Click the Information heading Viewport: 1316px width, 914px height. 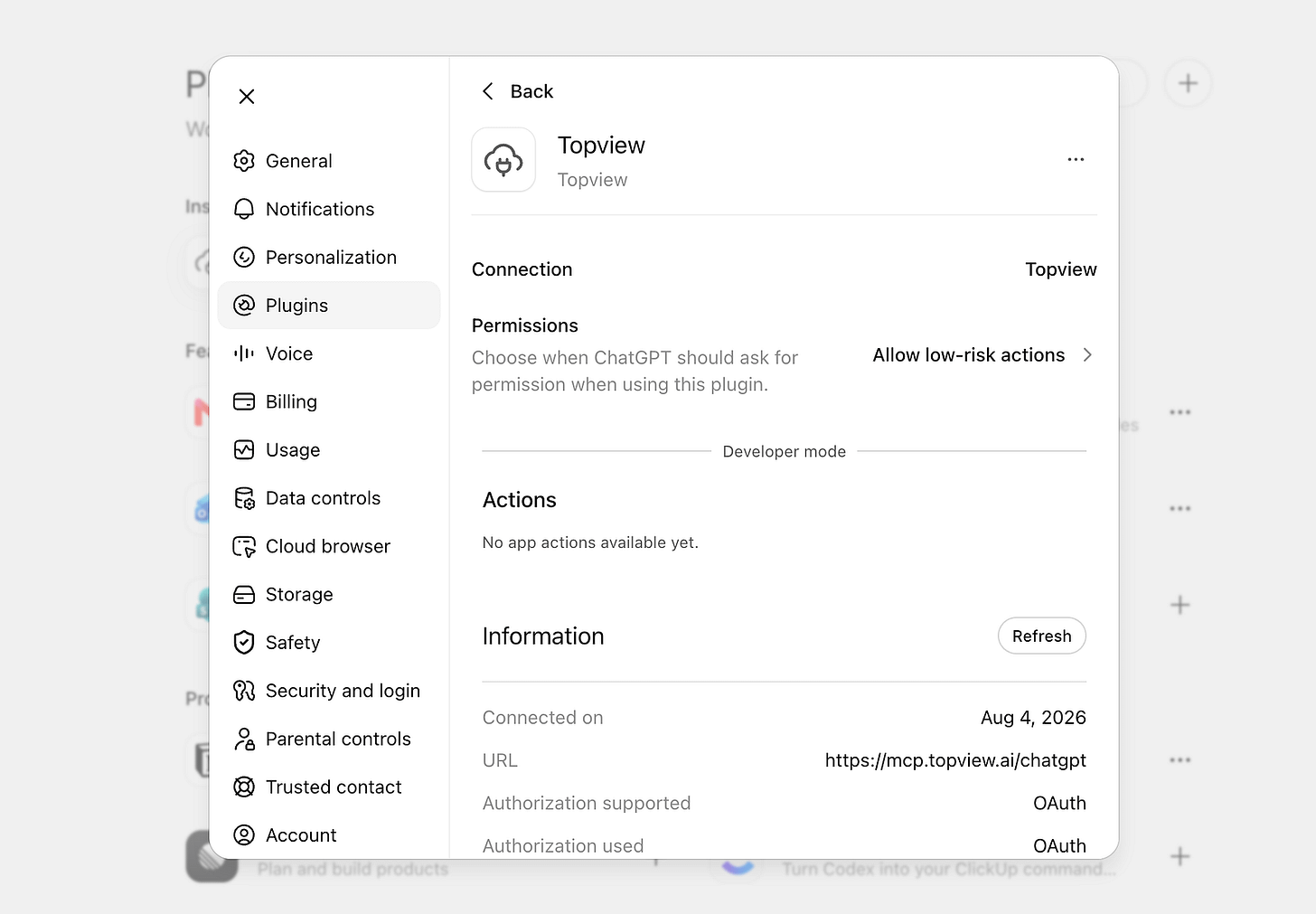[543, 636]
